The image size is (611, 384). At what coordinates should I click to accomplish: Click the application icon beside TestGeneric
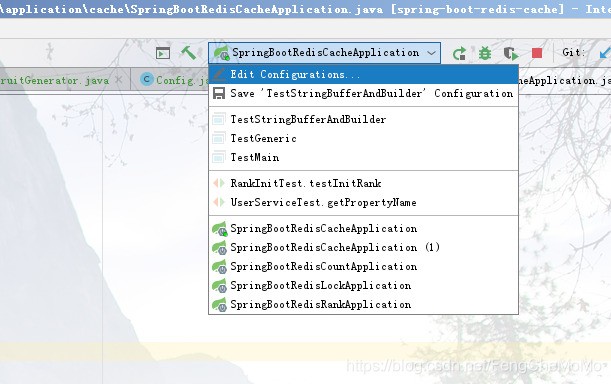(219, 138)
